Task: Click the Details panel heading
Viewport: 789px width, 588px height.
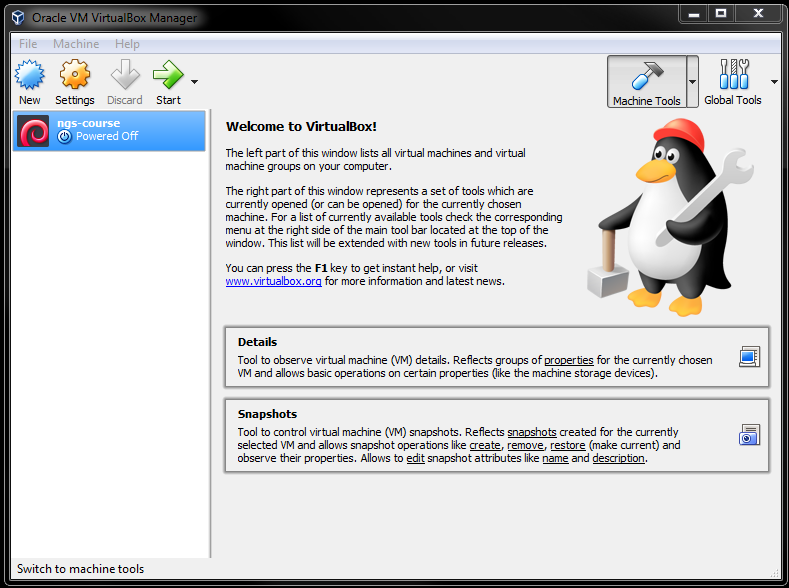Action: pyautogui.click(x=257, y=342)
